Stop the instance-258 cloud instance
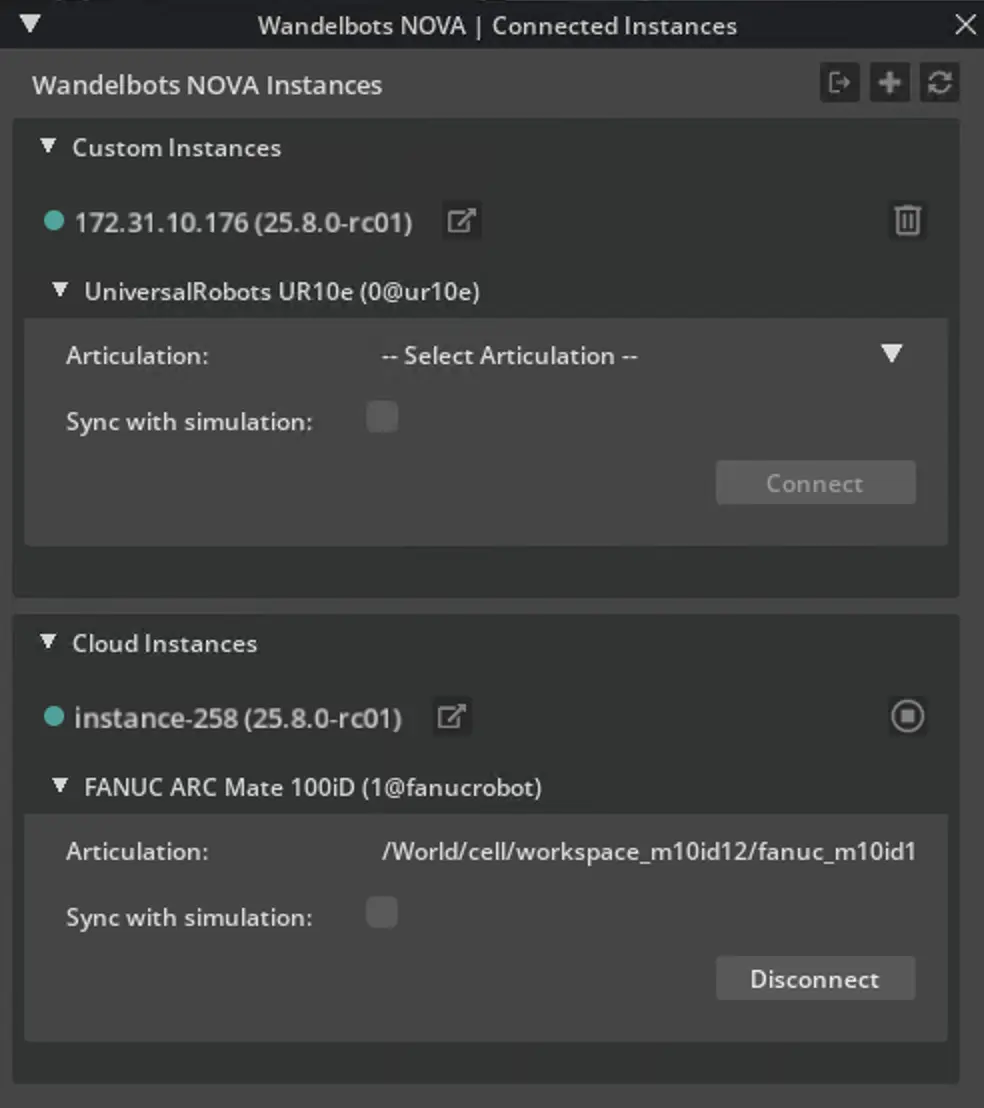The width and height of the screenshot is (984, 1108). [907, 716]
